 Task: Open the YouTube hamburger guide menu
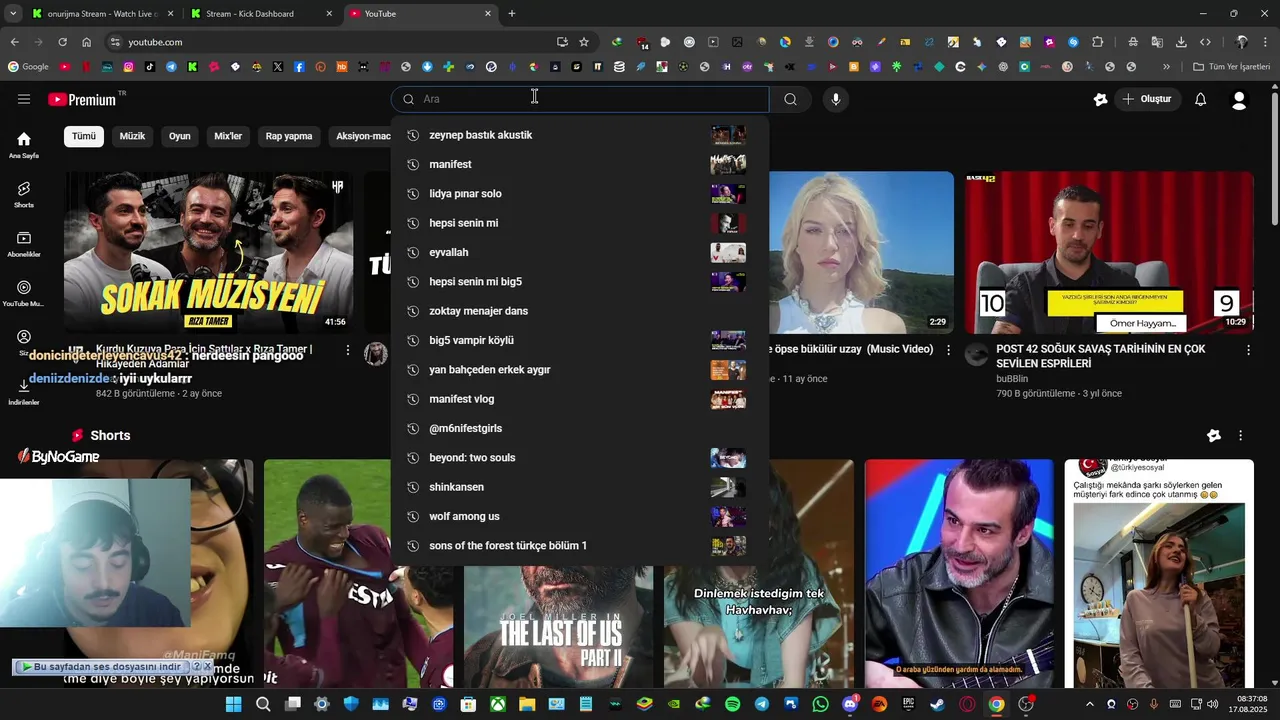[24, 99]
